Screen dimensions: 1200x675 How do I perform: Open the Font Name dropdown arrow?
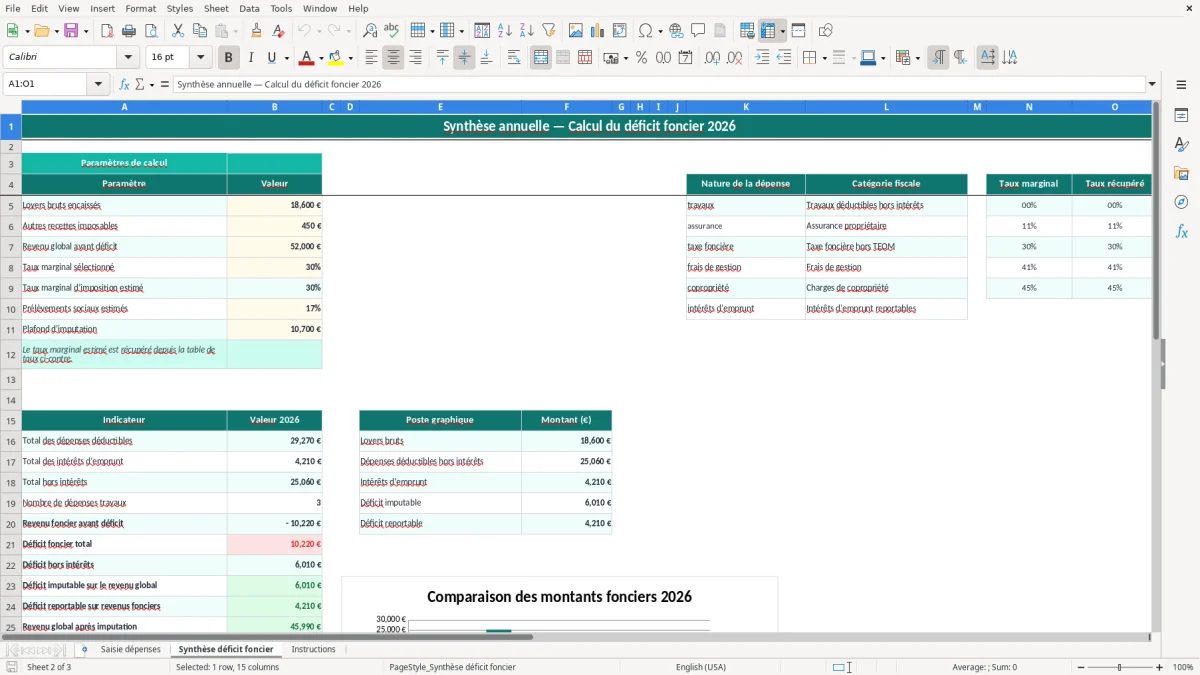[x=127, y=58]
